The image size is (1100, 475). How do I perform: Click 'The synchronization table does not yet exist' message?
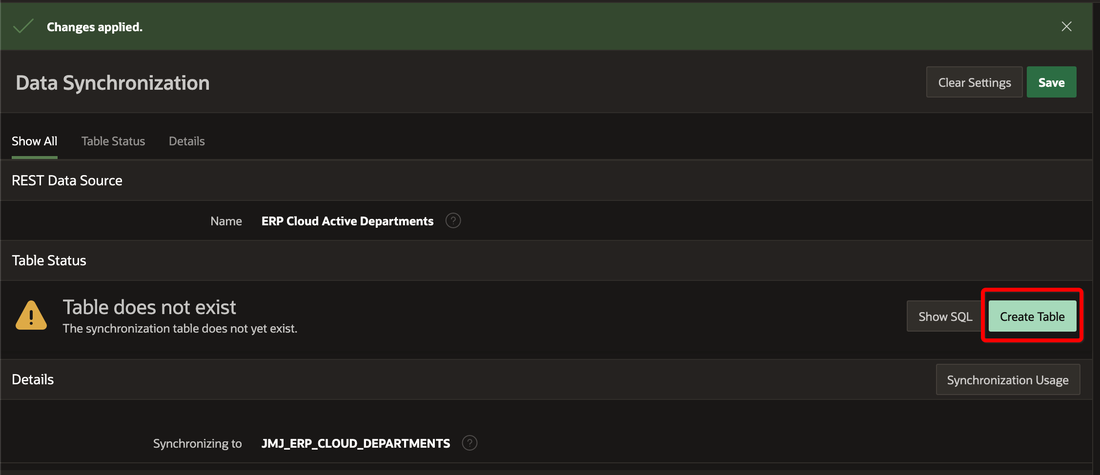coord(180,328)
